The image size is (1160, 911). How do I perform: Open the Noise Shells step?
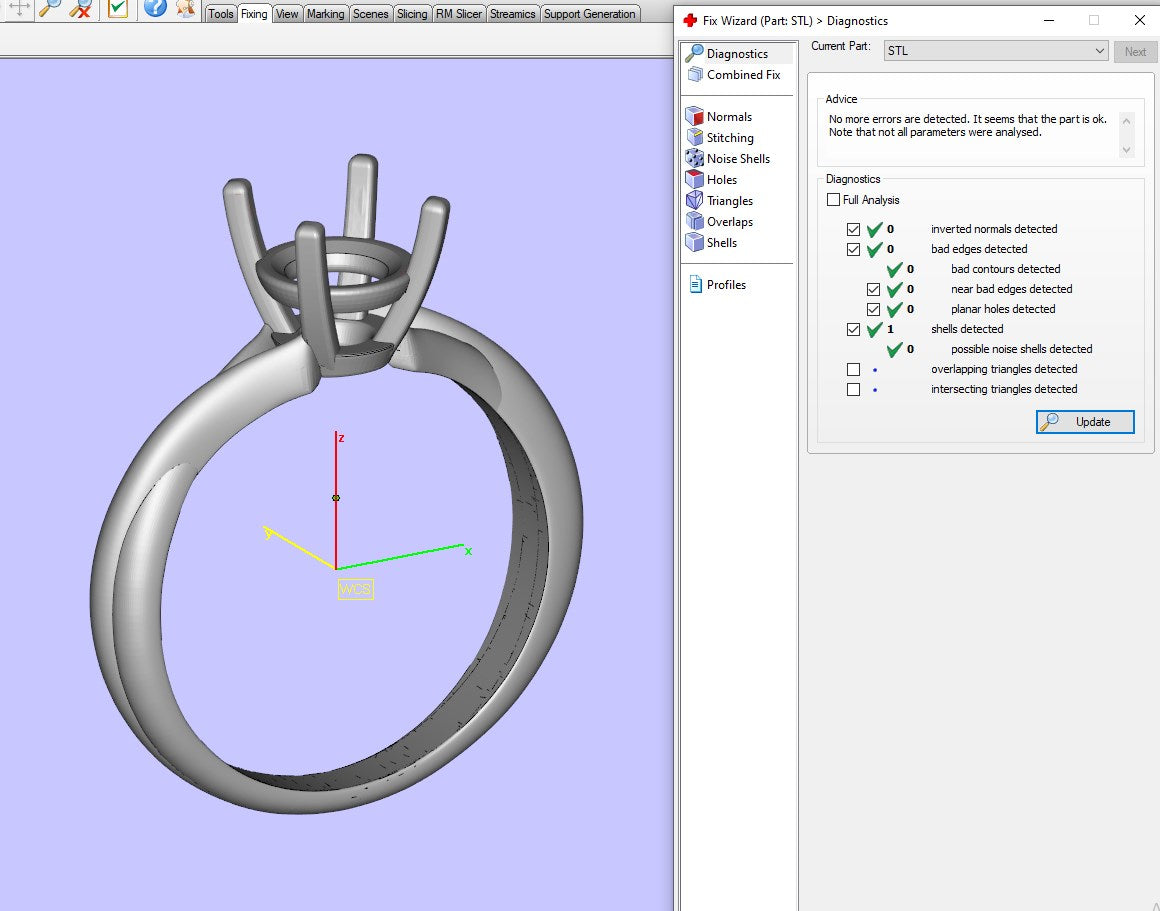tap(737, 159)
